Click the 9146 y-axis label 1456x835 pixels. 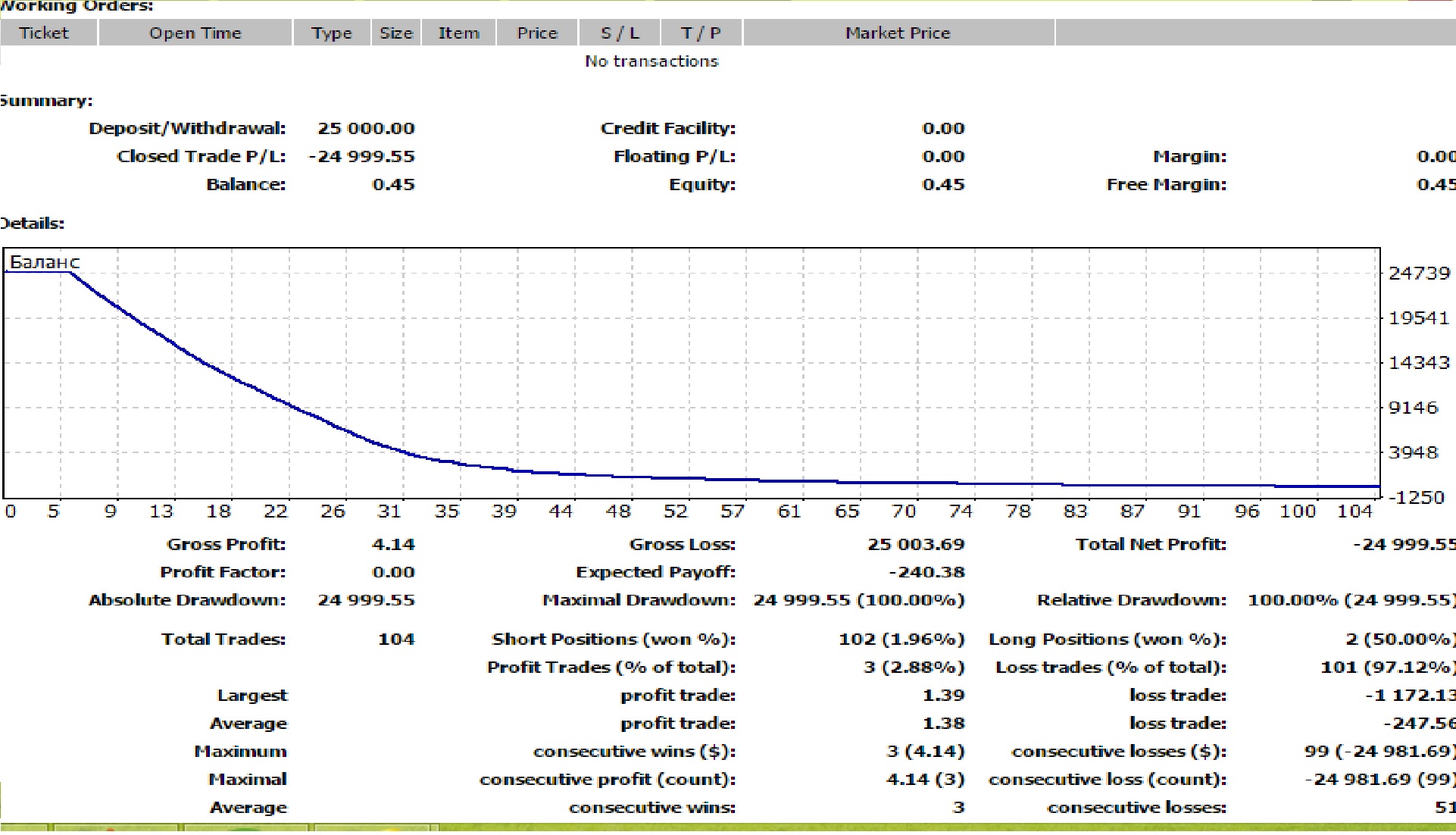pyautogui.click(x=1413, y=408)
